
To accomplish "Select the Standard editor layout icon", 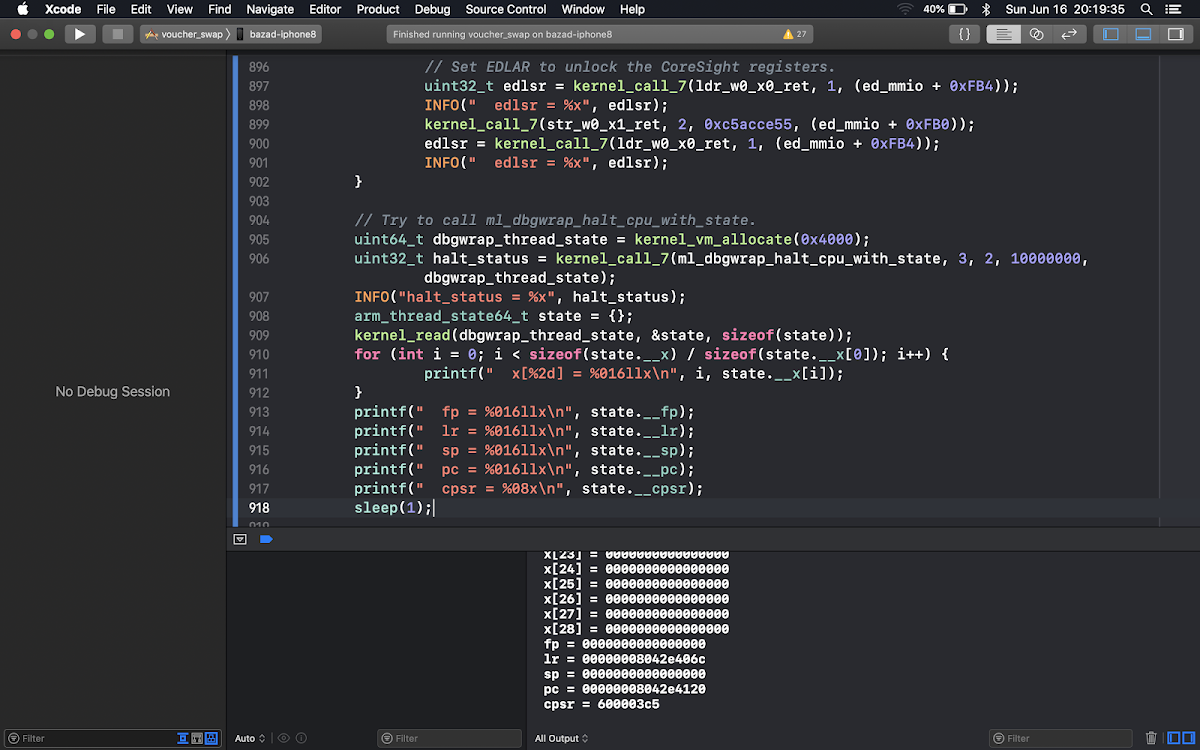I will (x=1003, y=33).
